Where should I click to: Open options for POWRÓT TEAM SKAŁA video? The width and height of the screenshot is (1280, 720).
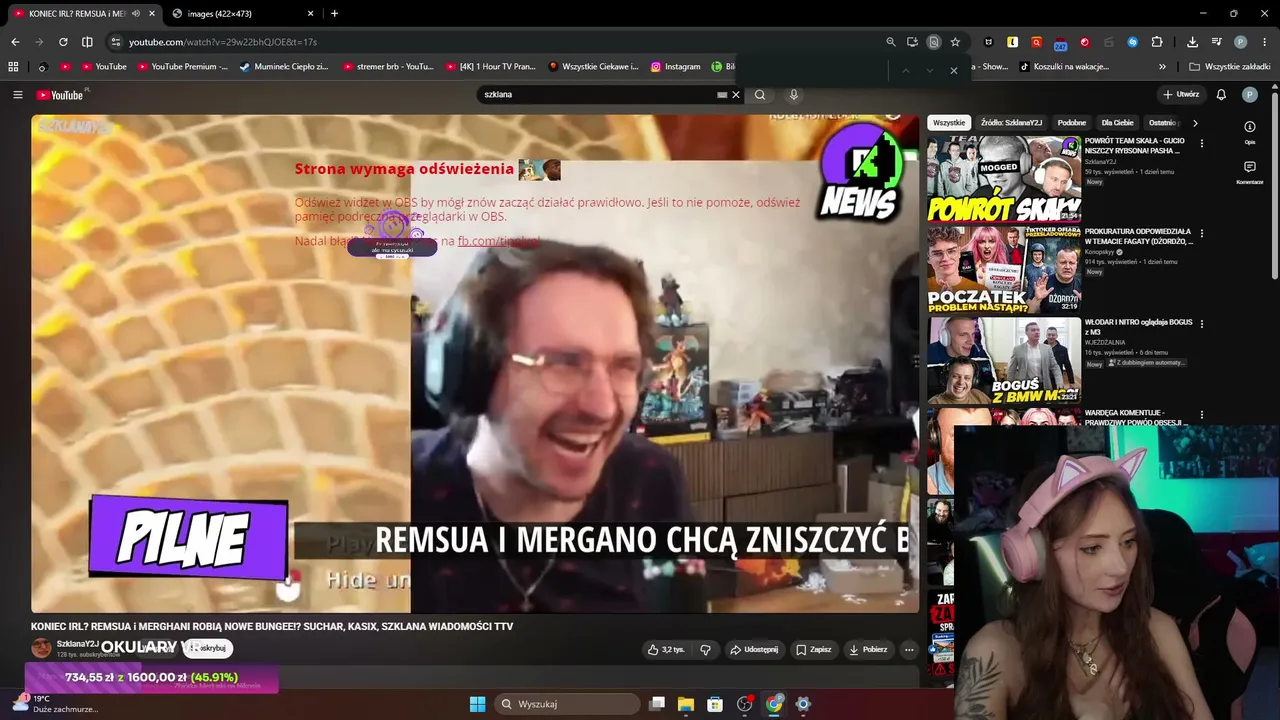pyautogui.click(x=1202, y=144)
